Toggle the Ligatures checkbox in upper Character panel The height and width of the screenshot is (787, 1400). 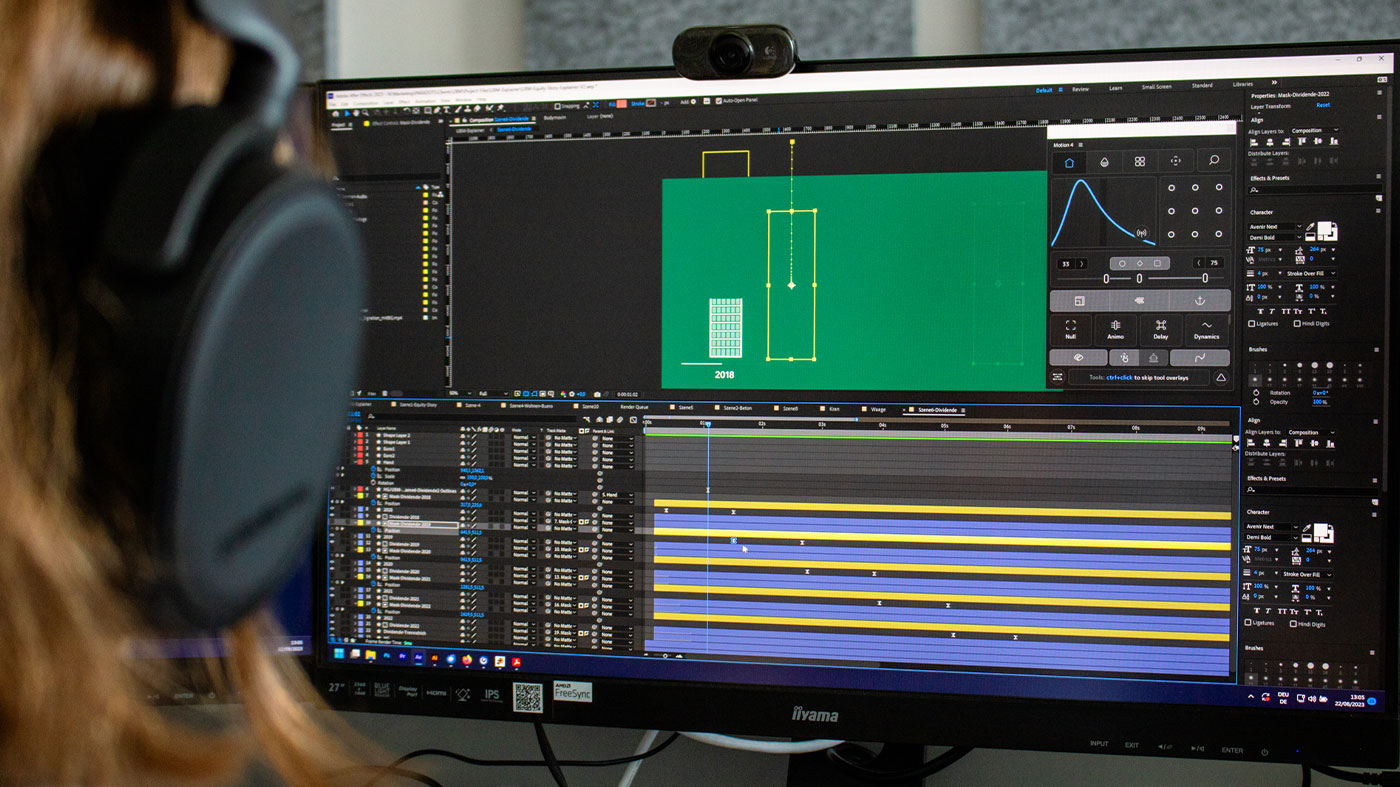click(1252, 324)
